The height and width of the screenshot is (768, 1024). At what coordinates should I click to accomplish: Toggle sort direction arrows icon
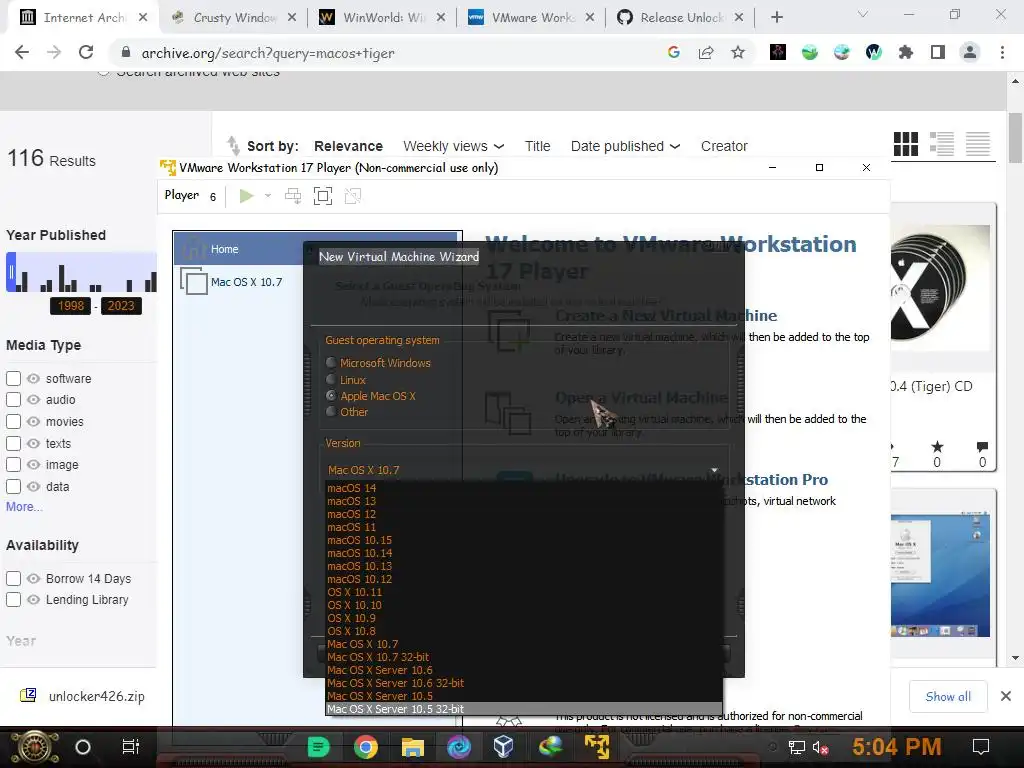(232, 145)
